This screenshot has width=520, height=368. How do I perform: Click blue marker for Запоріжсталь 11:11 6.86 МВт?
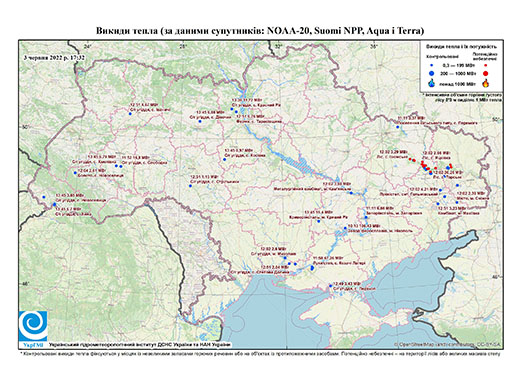click(366, 218)
